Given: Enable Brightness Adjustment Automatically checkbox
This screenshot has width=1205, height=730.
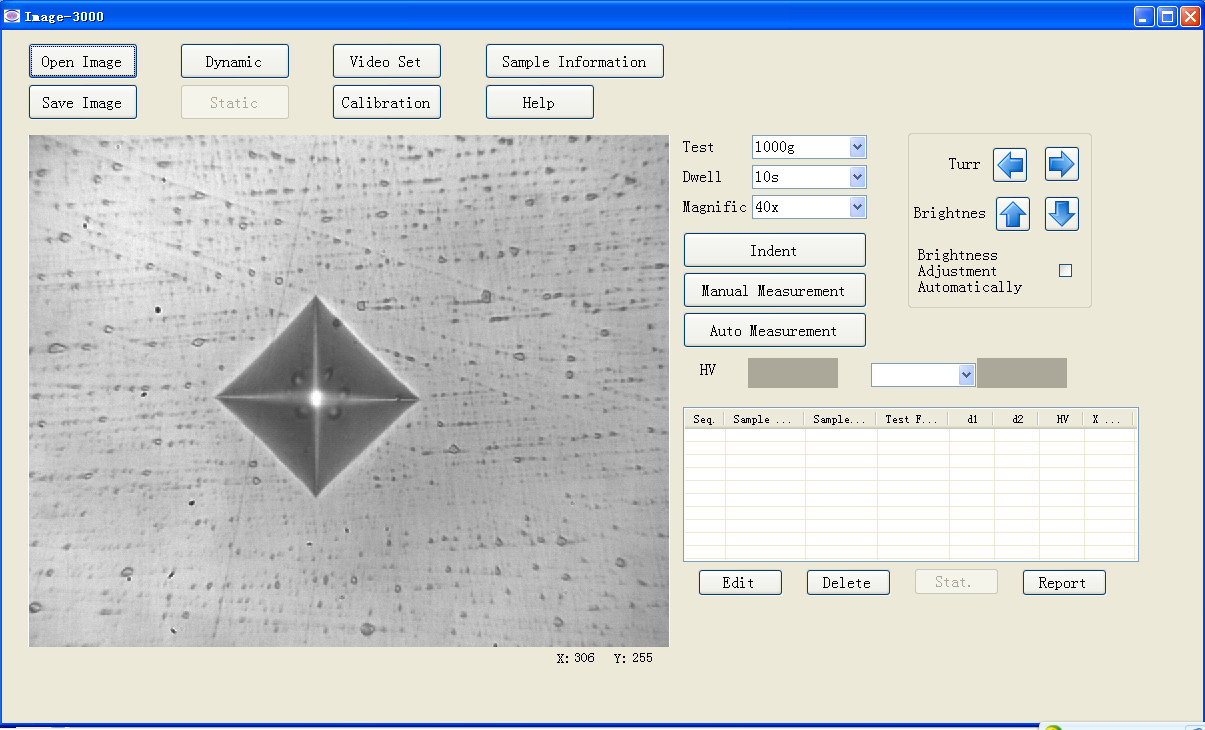Looking at the screenshot, I should 1065,270.
